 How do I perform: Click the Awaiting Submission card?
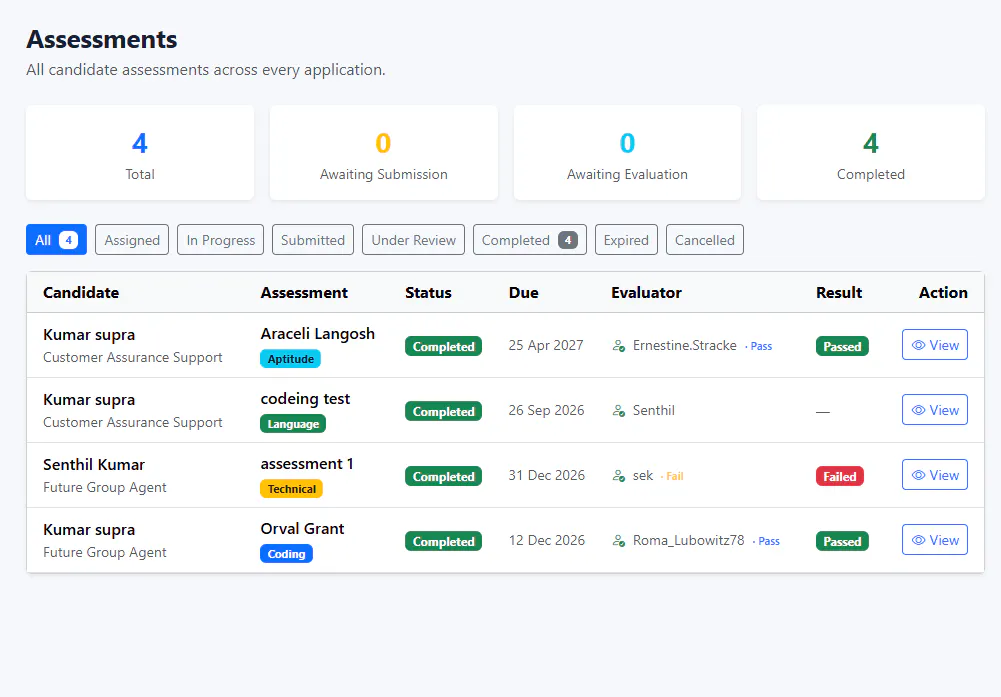(384, 153)
